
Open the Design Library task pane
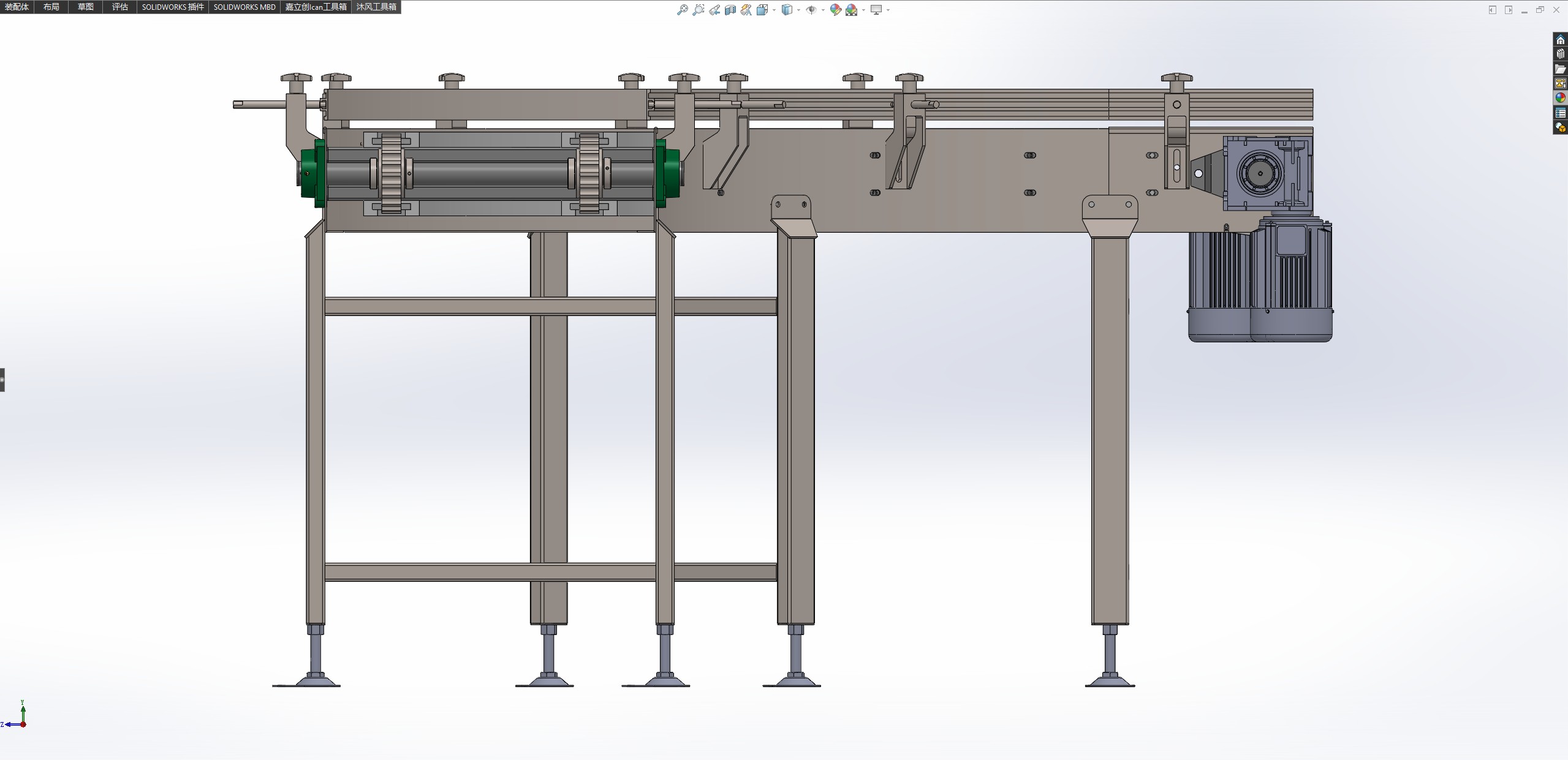(x=1560, y=54)
